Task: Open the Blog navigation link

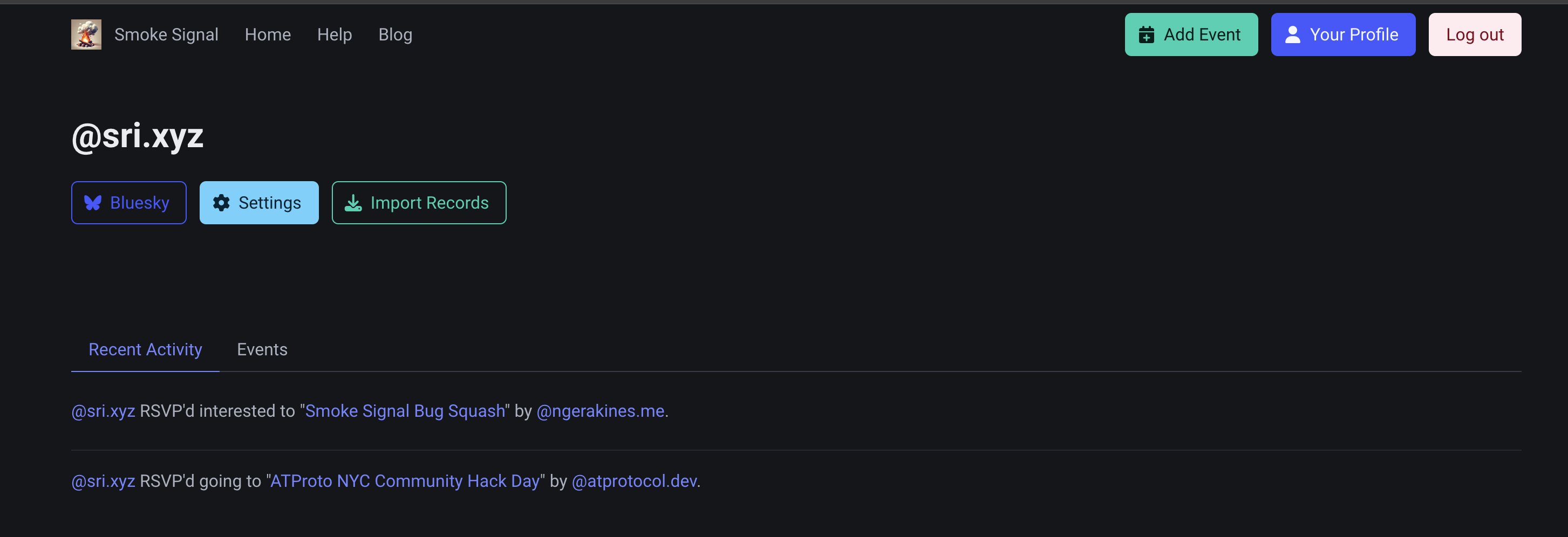Action: pyautogui.click(x=395, y=35)
